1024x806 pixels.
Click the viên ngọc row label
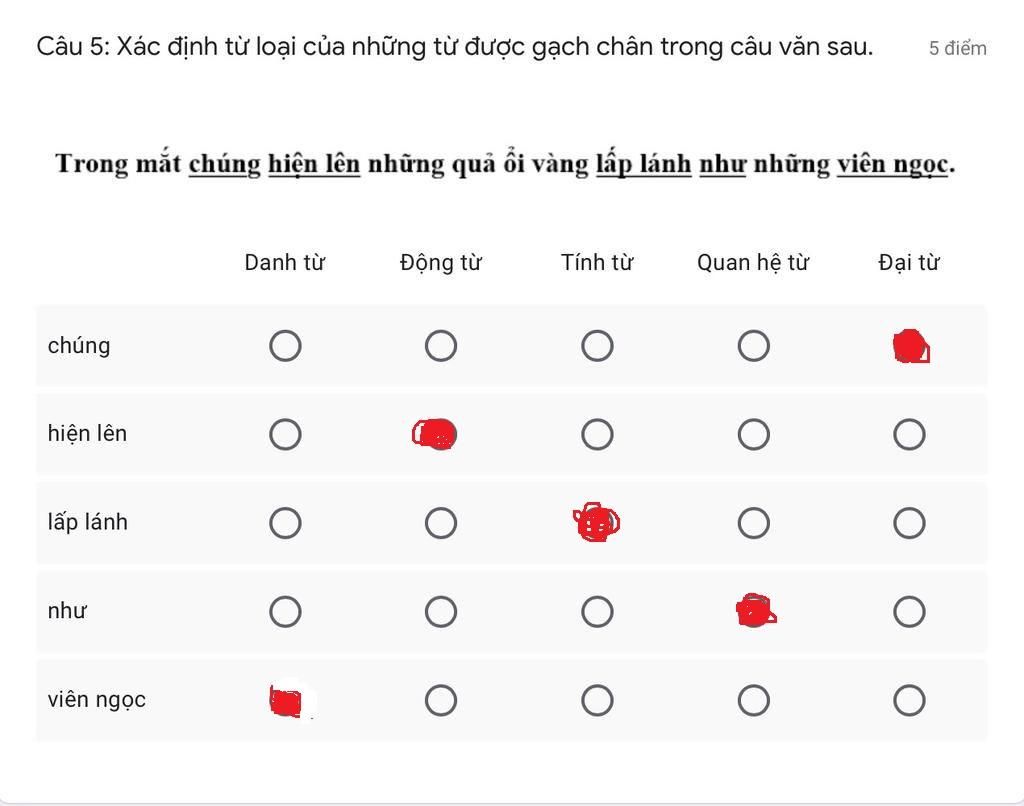tap(97, 700)
